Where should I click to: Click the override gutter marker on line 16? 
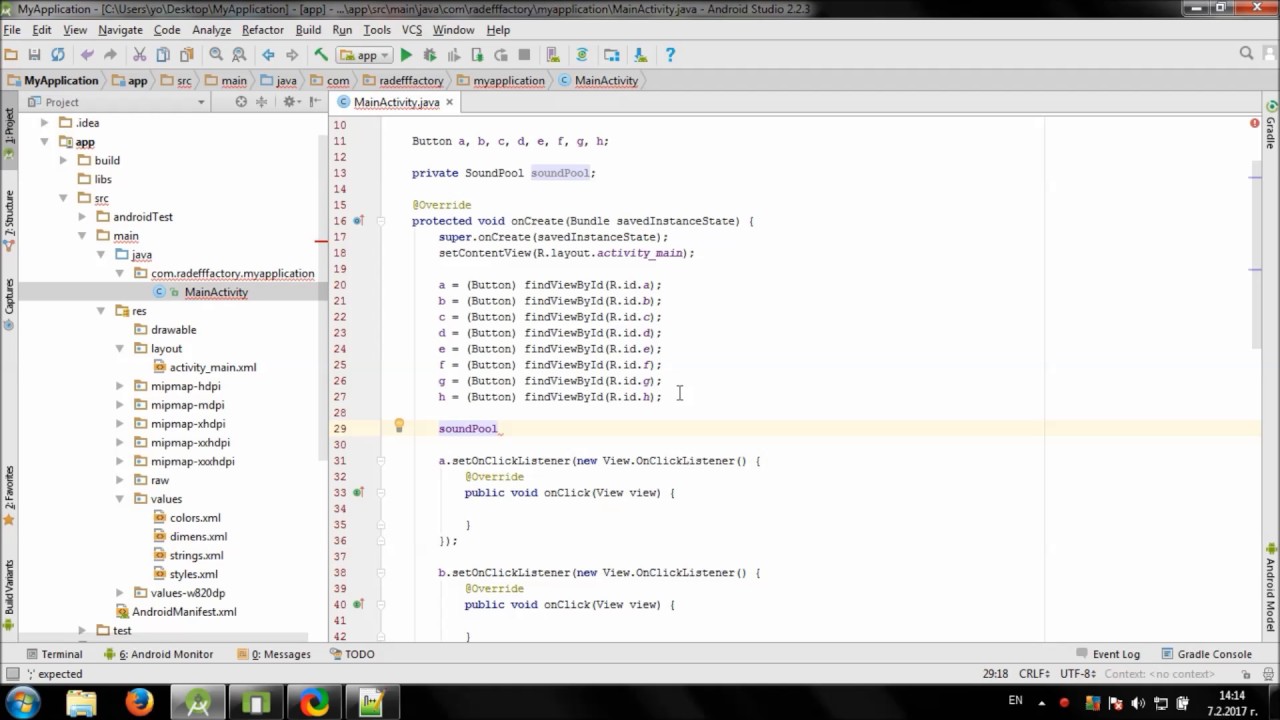(358, 221)
